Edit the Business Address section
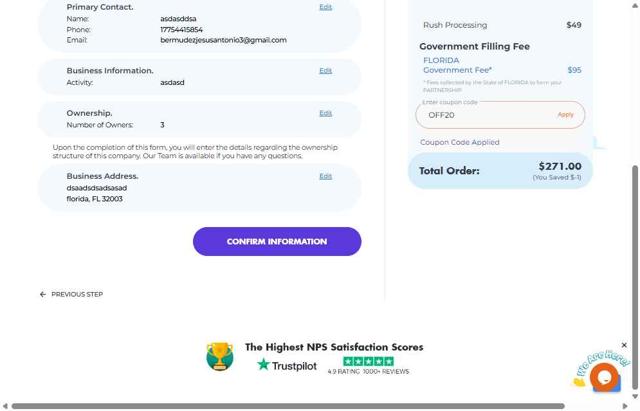Screen dimensions: 640x411 click(x=325, y=176)
